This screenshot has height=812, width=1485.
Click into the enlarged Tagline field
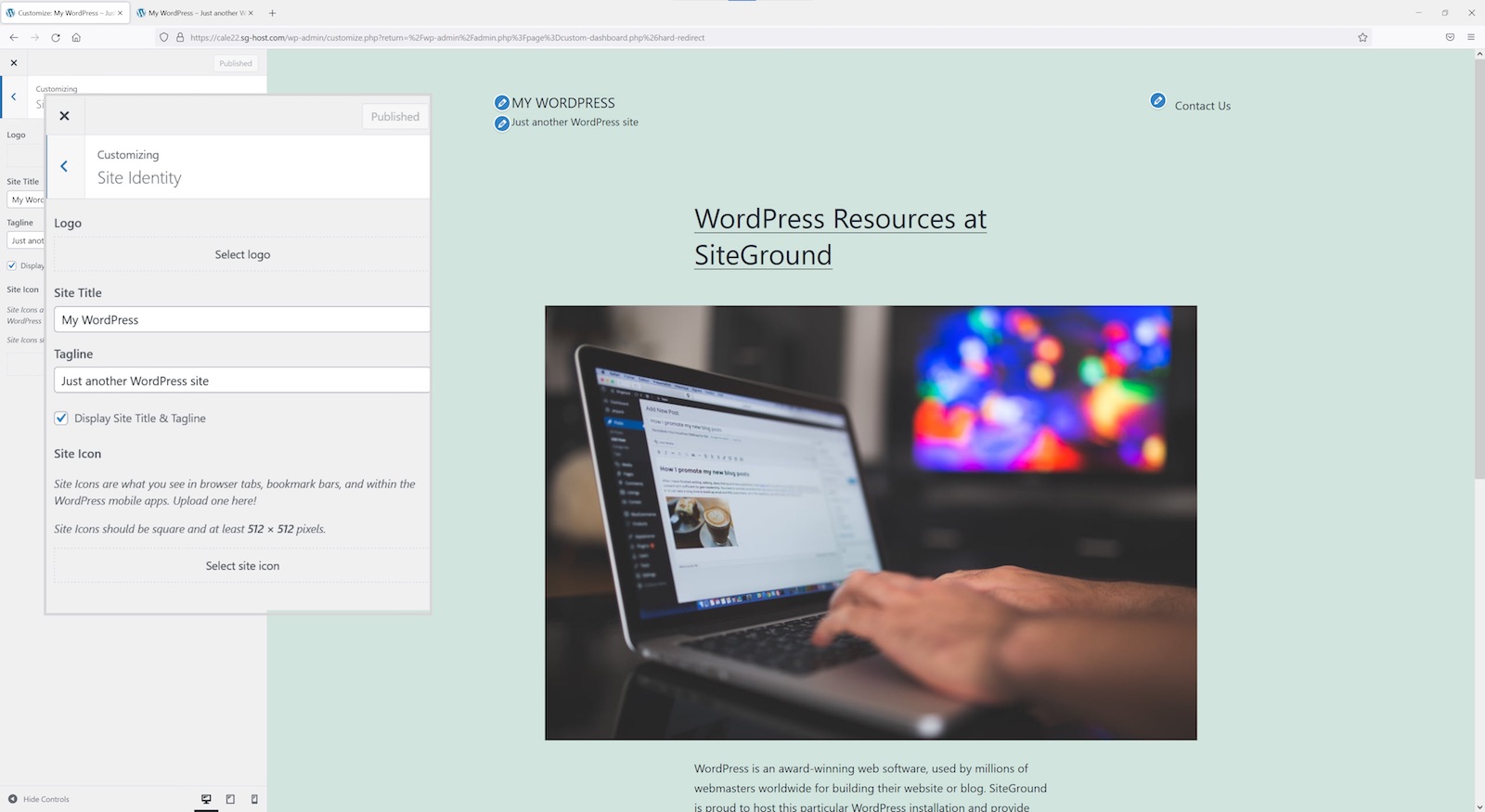click(x=242, y=380)
